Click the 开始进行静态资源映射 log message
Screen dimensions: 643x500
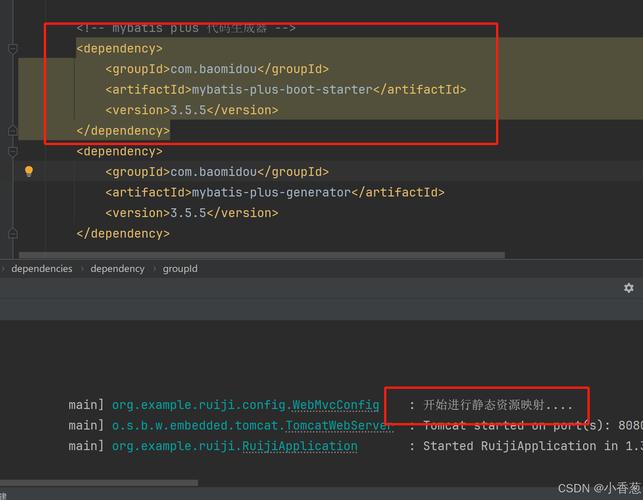click(497, 405)
